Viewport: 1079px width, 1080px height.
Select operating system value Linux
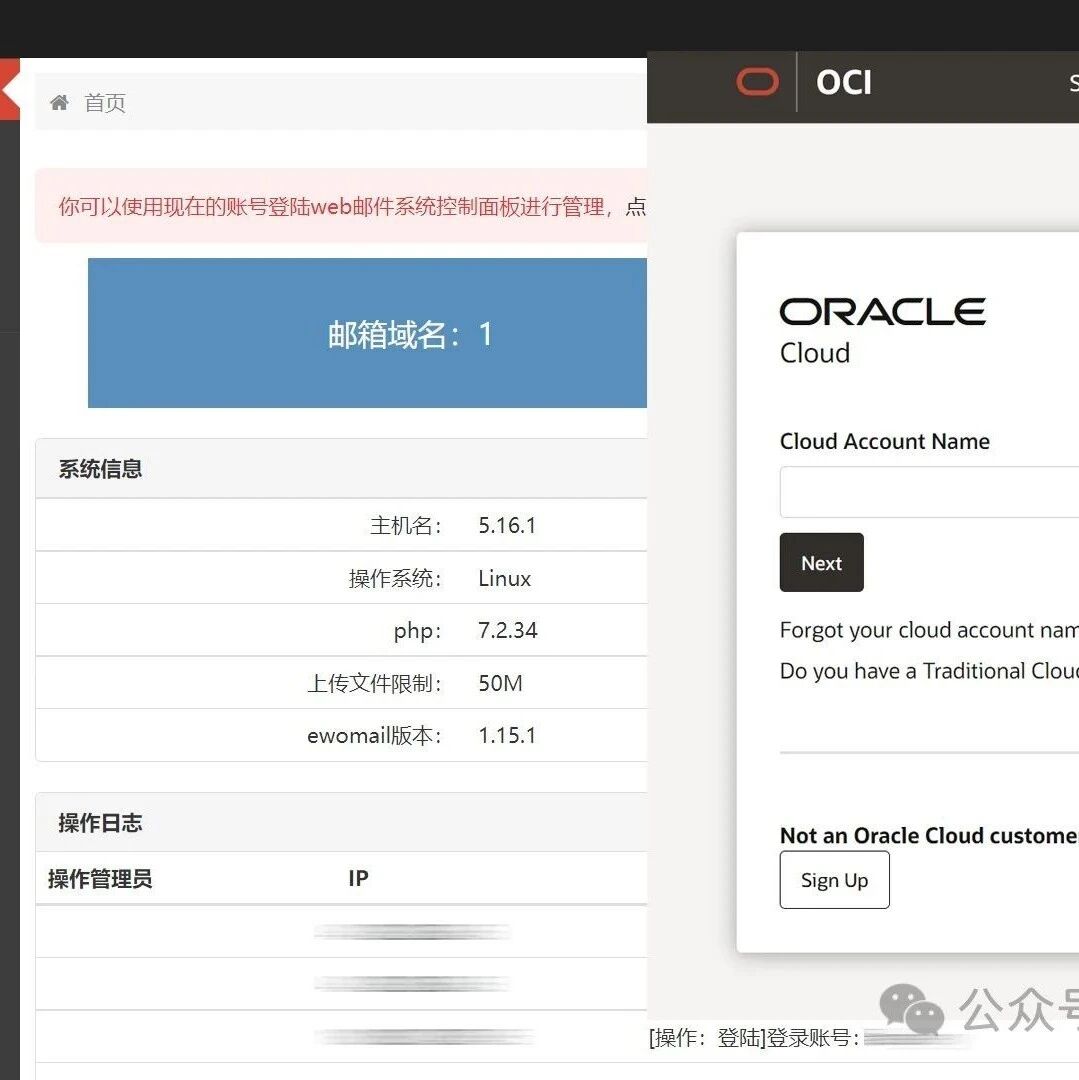tap(505, 579)
